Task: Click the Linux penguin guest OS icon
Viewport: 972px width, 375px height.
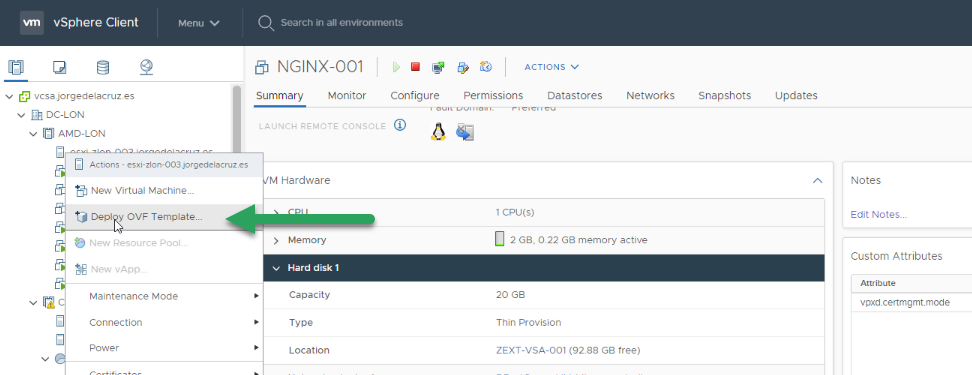Action: (x=438, y=131)
